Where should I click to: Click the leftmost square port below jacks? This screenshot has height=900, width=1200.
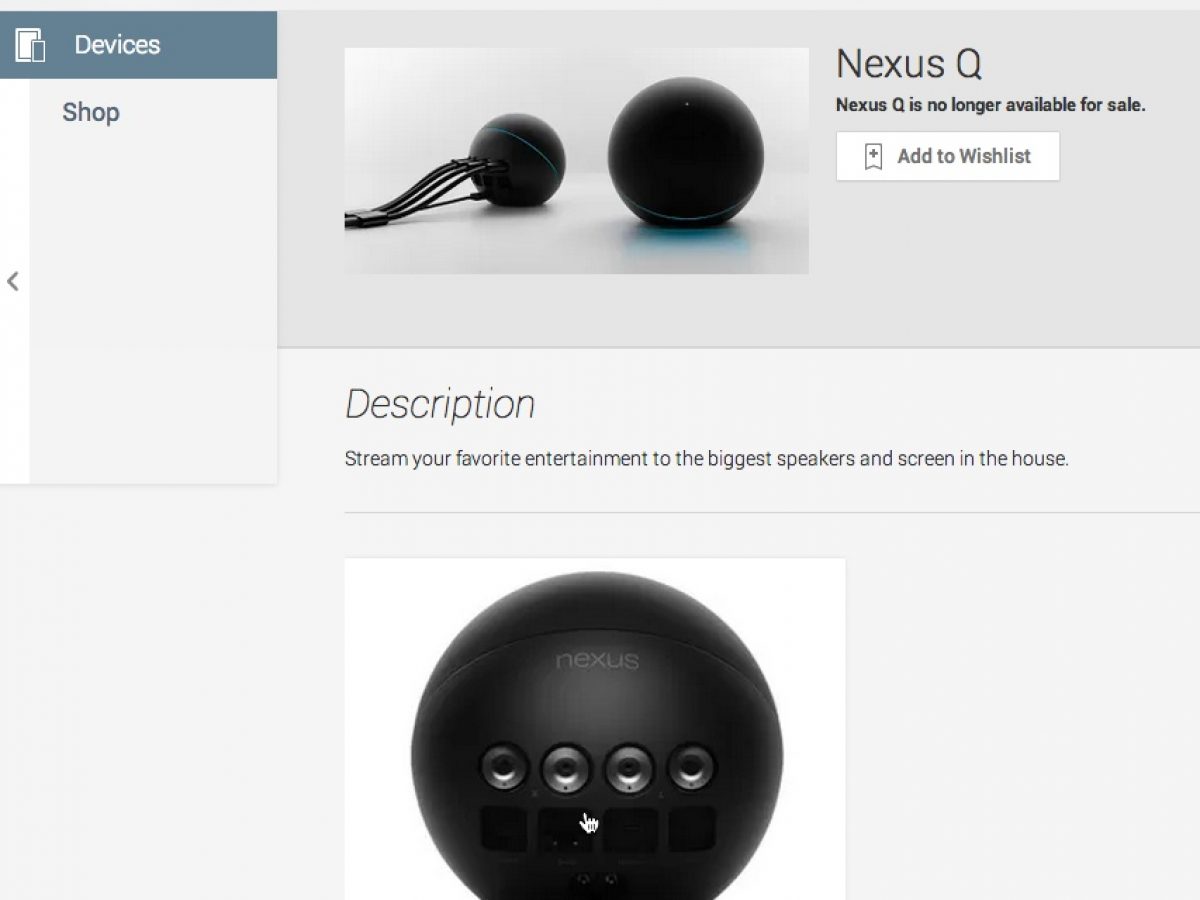coord(503,831)
